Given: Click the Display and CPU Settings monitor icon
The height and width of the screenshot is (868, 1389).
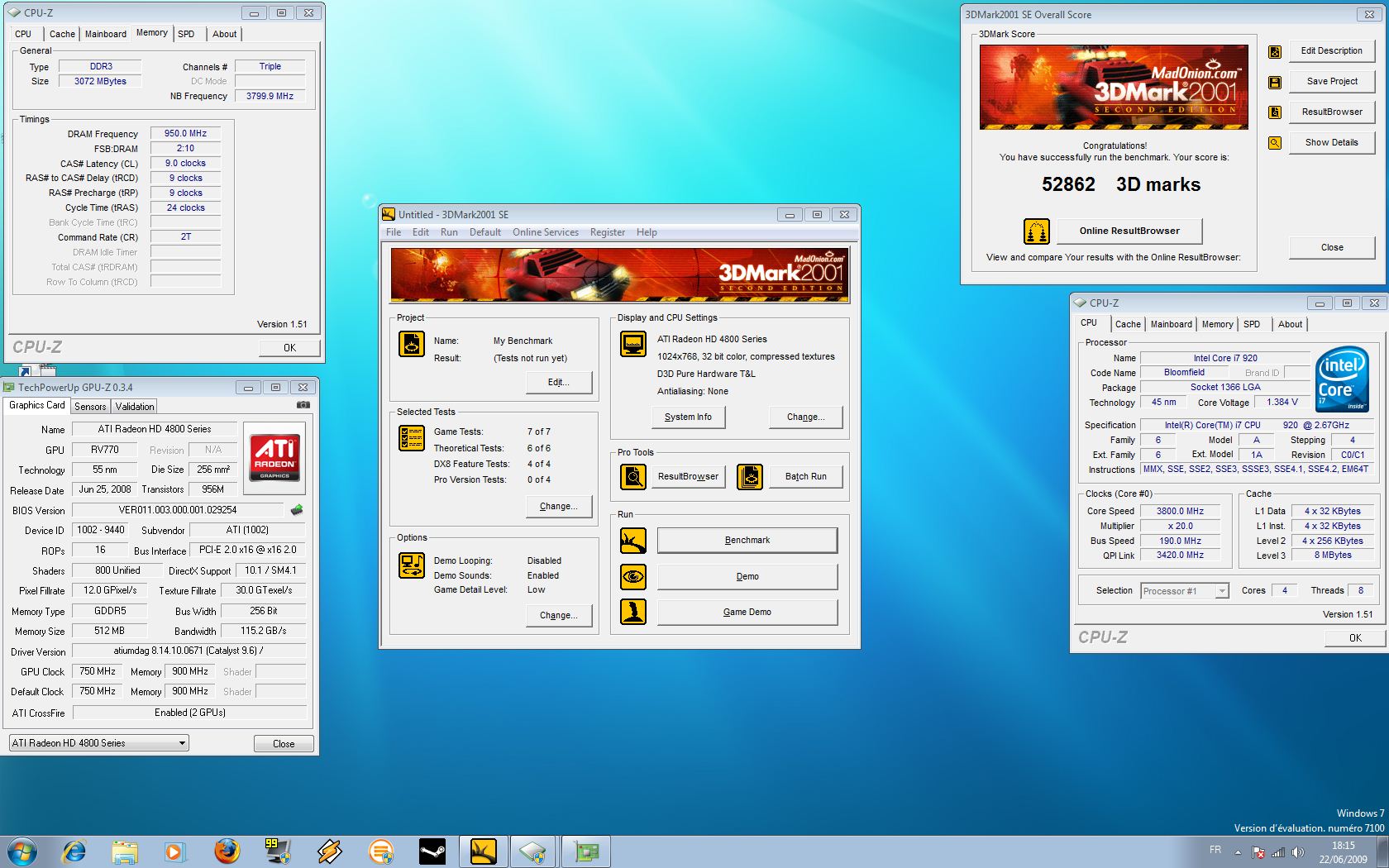Looking at the screenshot, I should tap(633, 343).
